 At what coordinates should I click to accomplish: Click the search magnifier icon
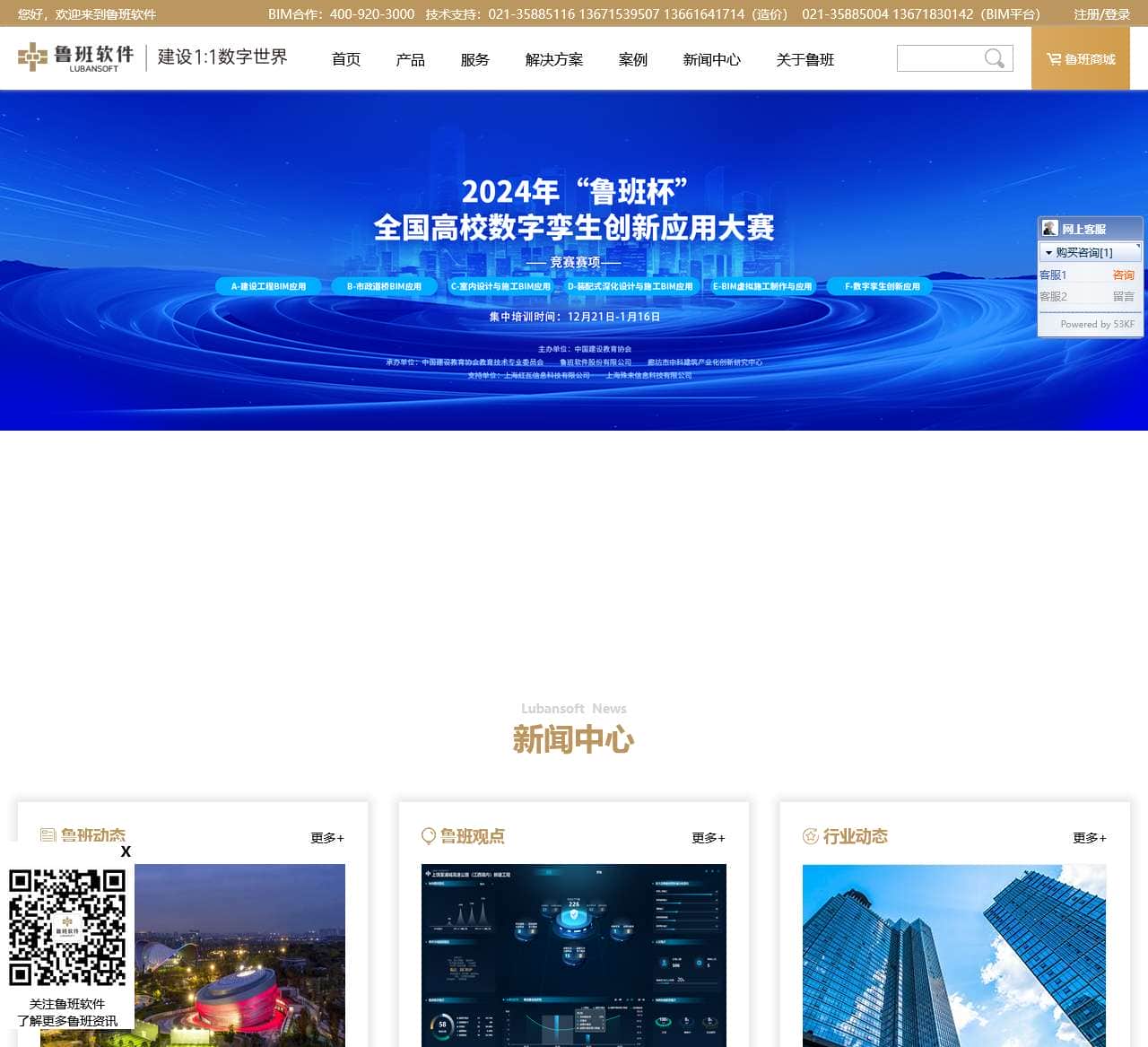(x=994, y=58)
